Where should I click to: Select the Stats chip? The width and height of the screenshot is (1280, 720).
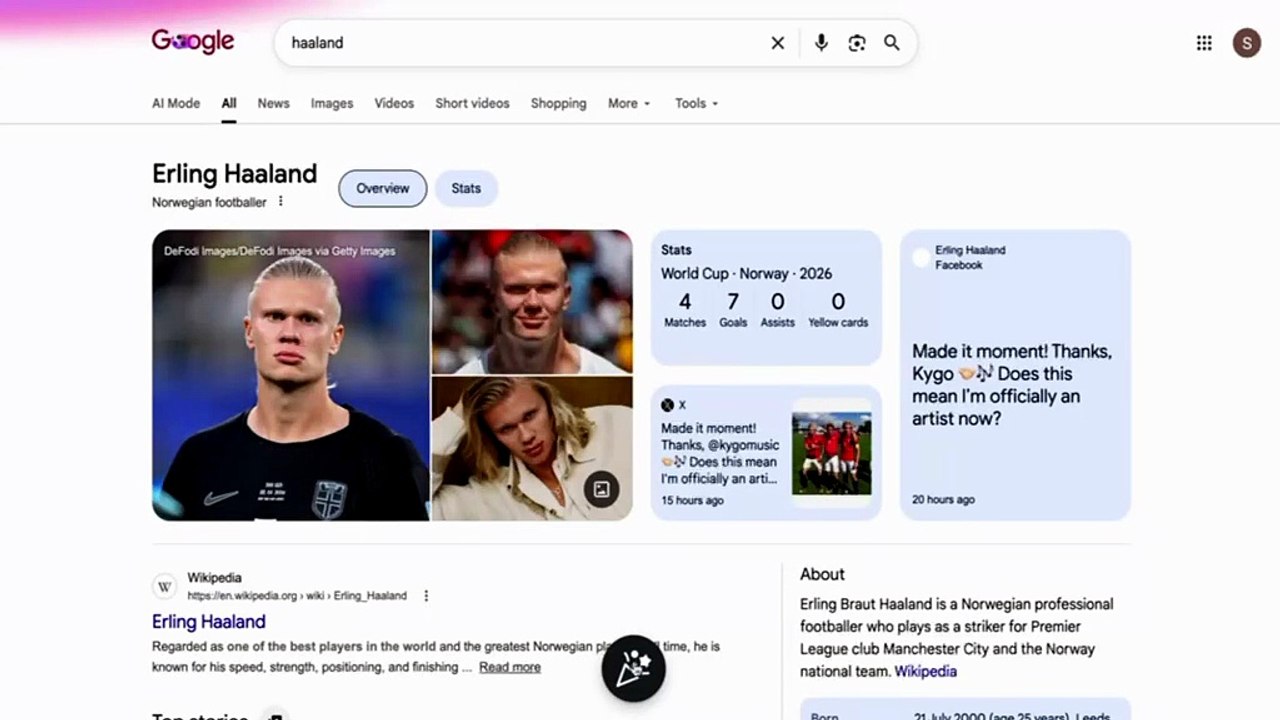point(466,188)
